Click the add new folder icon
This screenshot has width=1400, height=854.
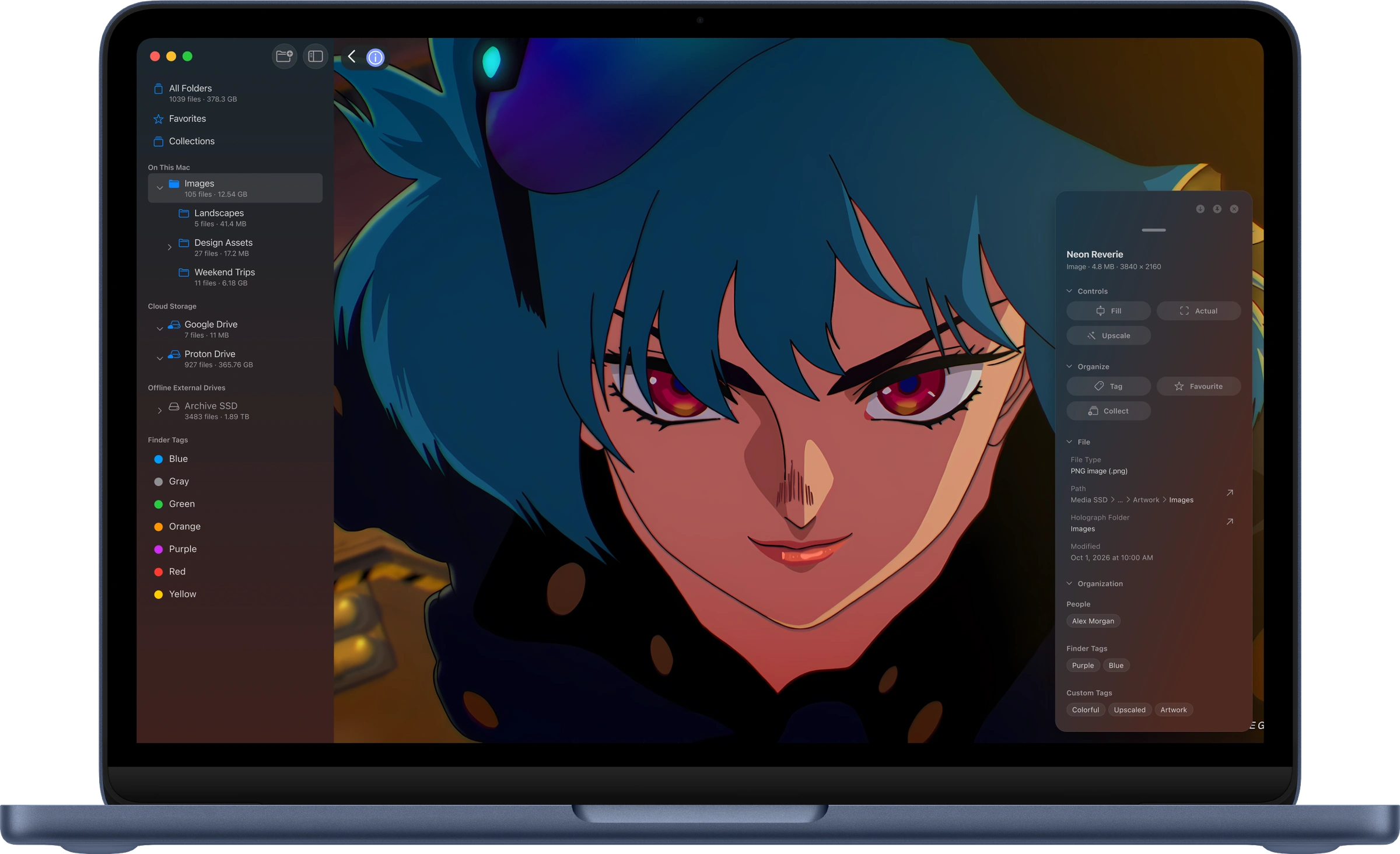click(x=284, y=57)
